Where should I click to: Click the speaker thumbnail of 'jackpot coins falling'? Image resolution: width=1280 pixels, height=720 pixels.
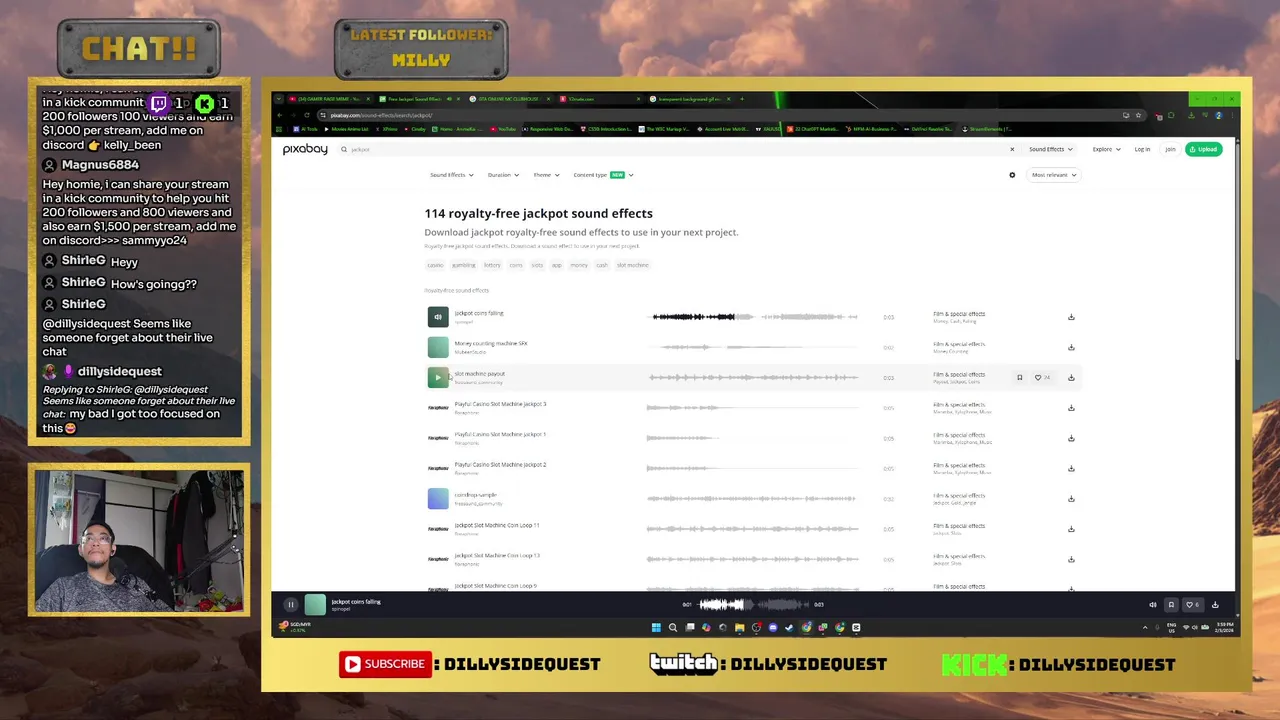[438, 317]
